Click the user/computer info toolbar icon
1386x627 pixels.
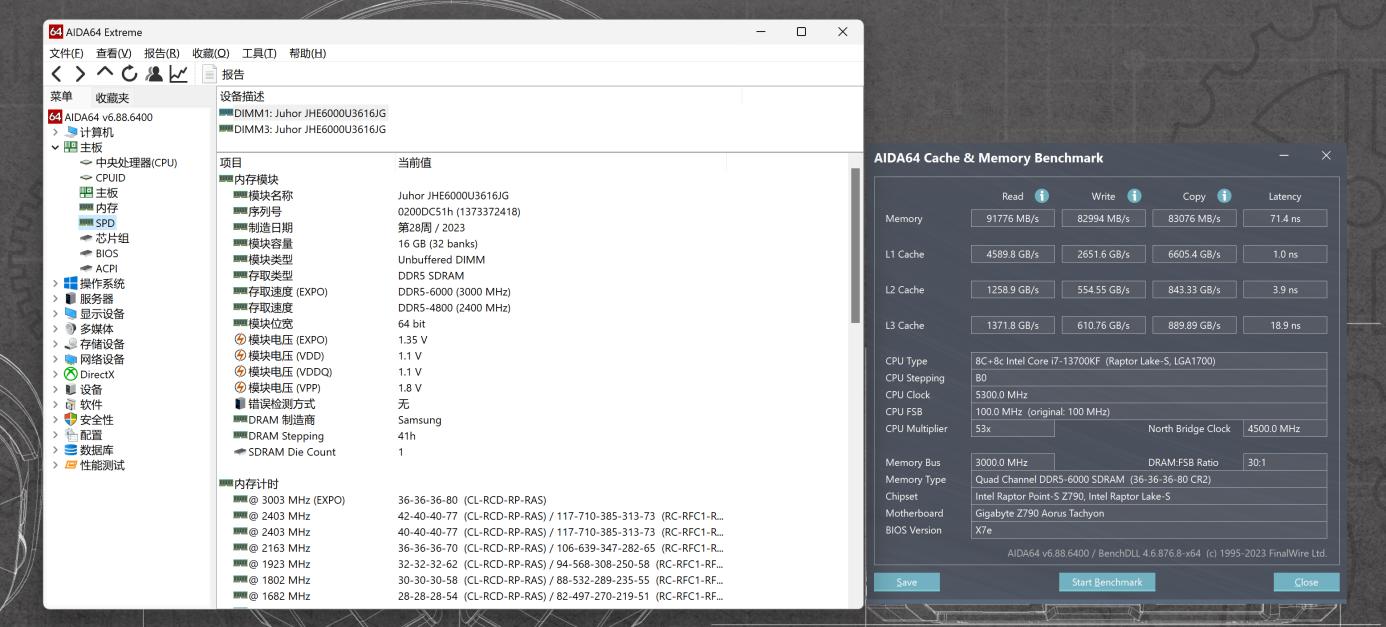(153, 73)
